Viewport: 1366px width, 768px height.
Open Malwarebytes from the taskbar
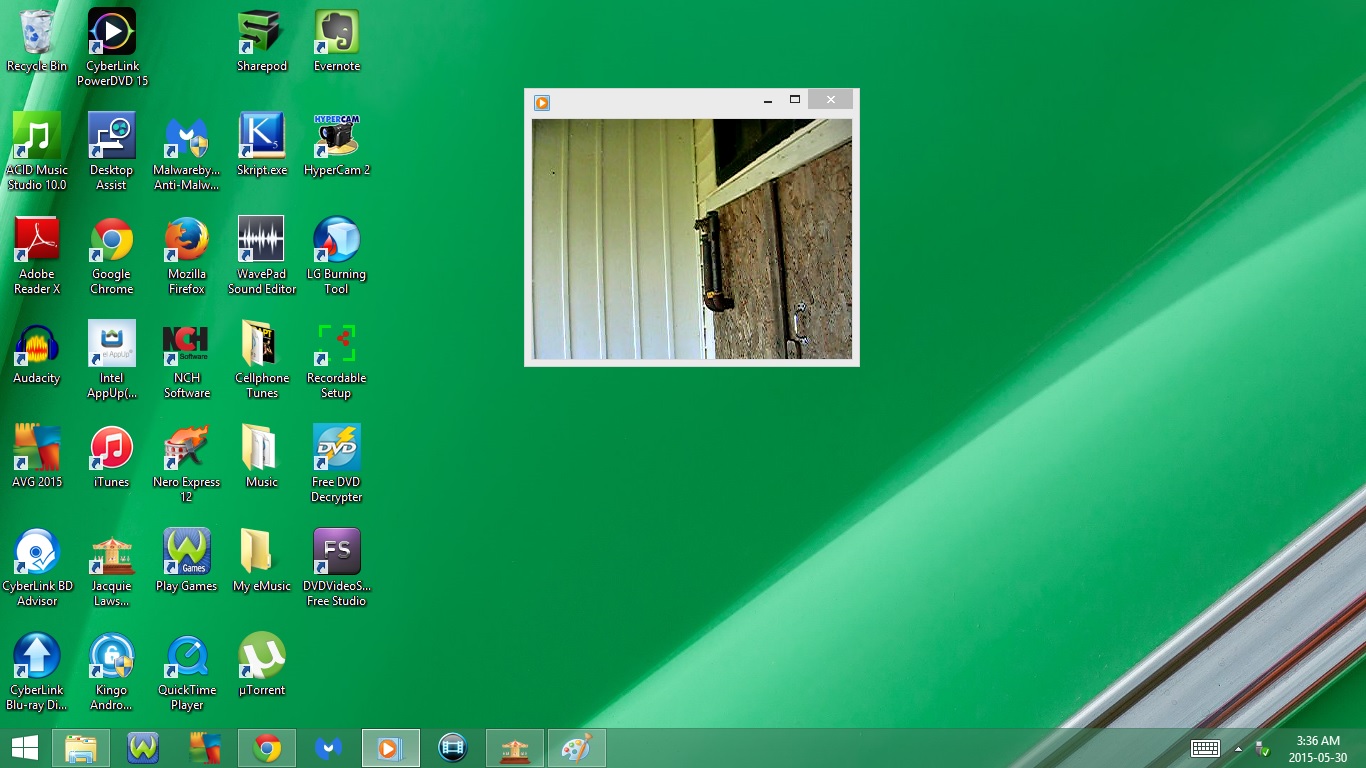click(x=329, y=748)
